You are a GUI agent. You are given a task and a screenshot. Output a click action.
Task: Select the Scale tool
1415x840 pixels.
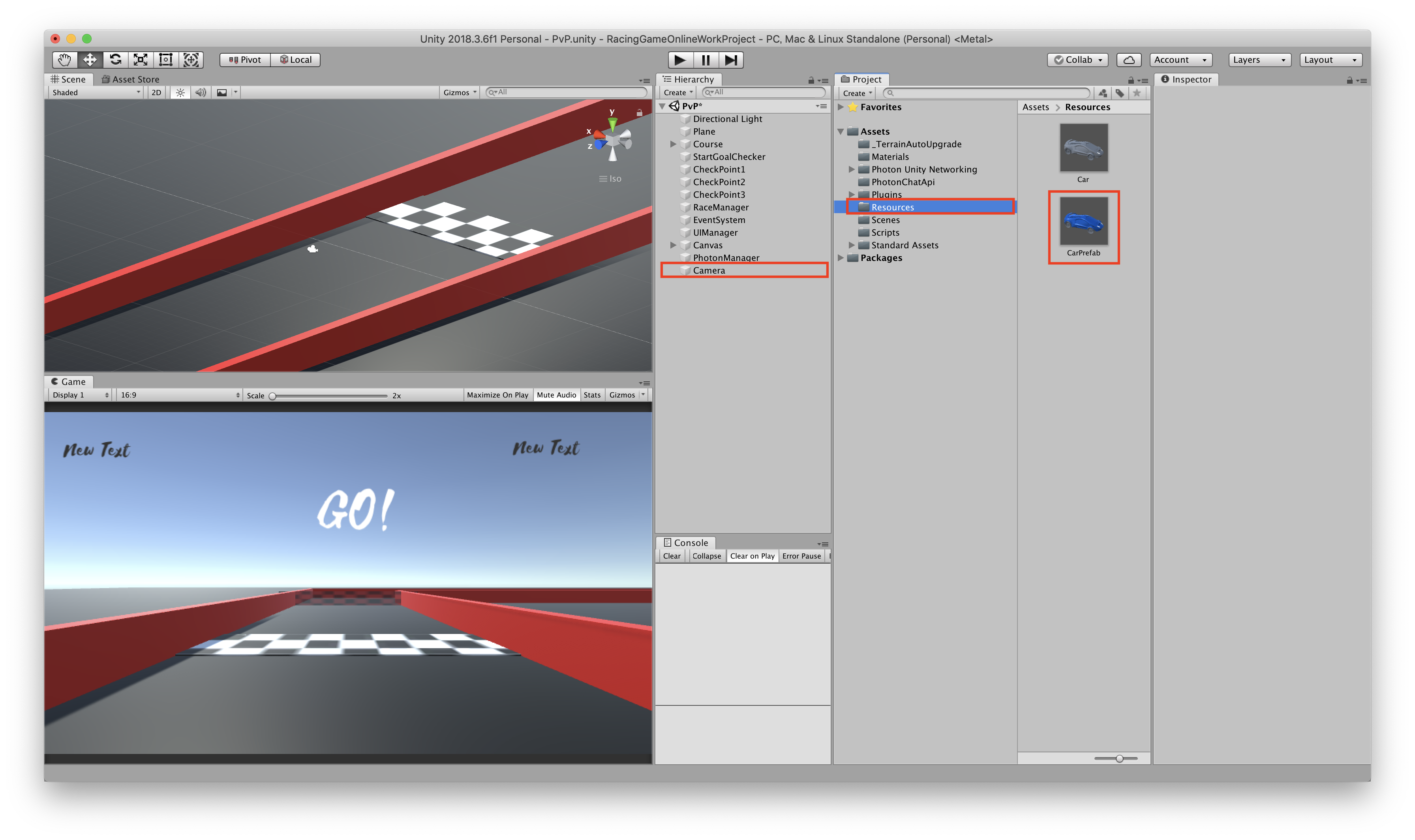click(x=141, y=60)
